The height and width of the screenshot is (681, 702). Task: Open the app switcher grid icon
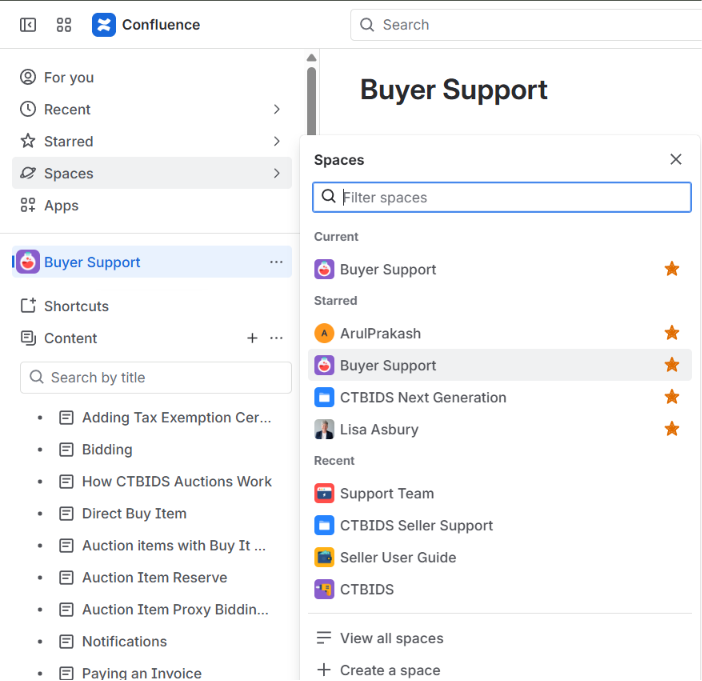click(64, 25)
